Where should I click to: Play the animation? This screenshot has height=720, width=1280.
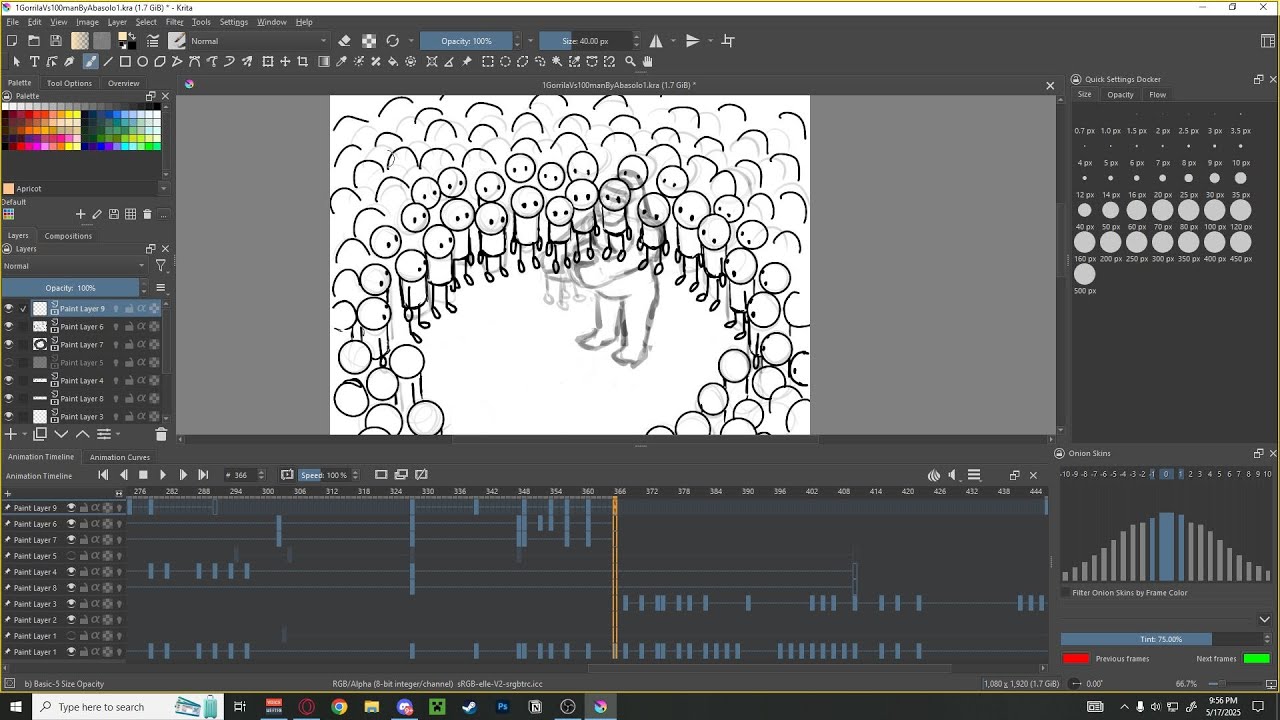tap(163, 475)
